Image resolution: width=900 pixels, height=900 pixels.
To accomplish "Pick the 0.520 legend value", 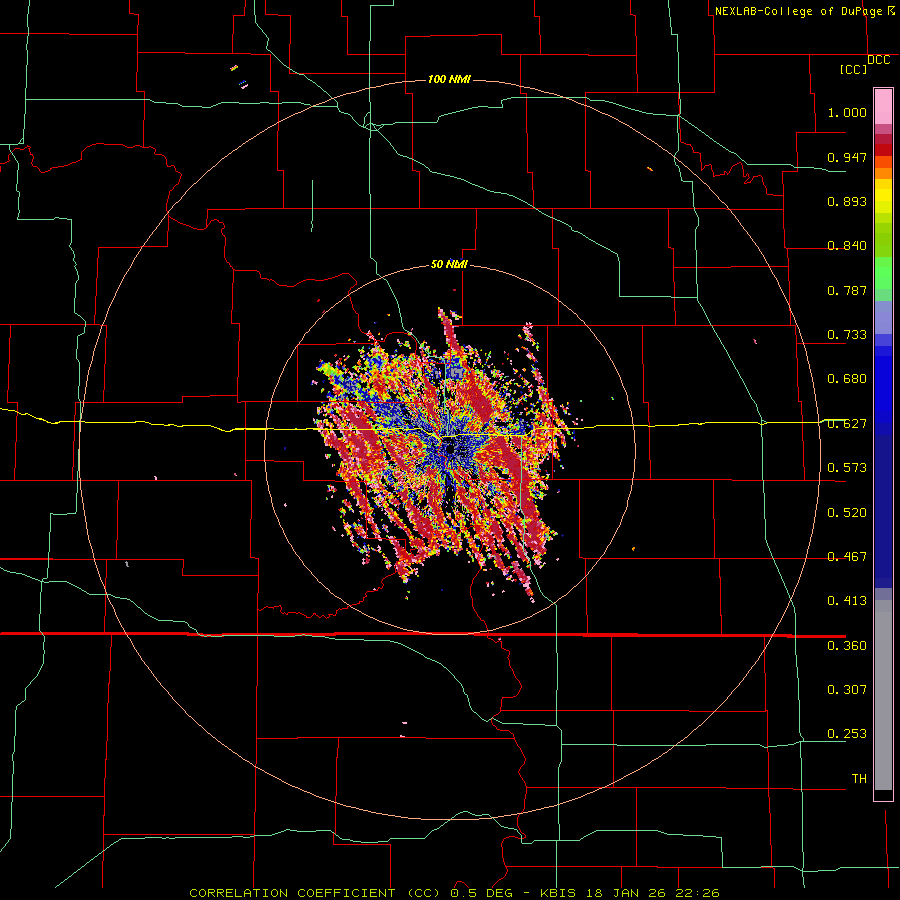I will tap(847, 513).
